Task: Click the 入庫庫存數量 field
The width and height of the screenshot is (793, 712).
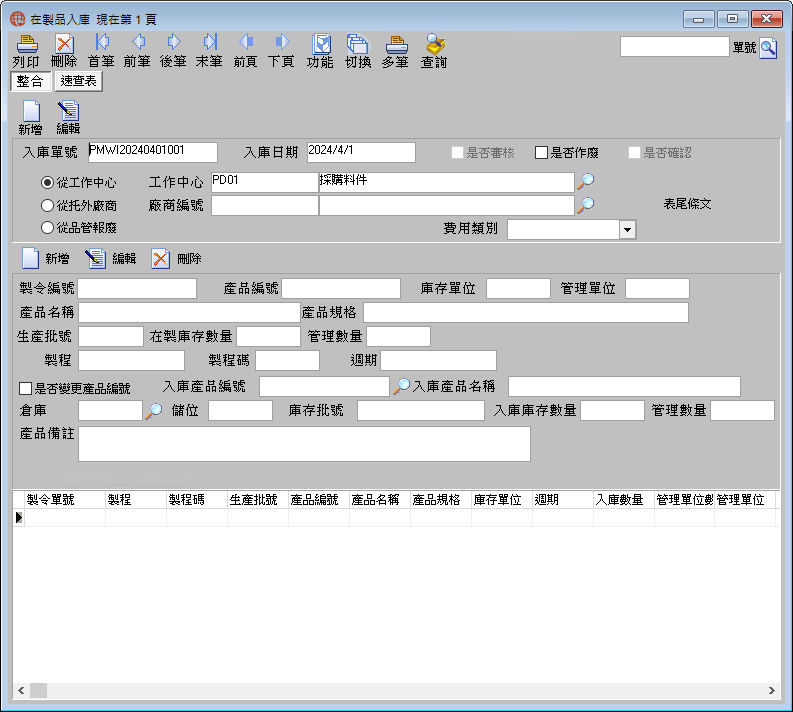Action: coord(612,411)
